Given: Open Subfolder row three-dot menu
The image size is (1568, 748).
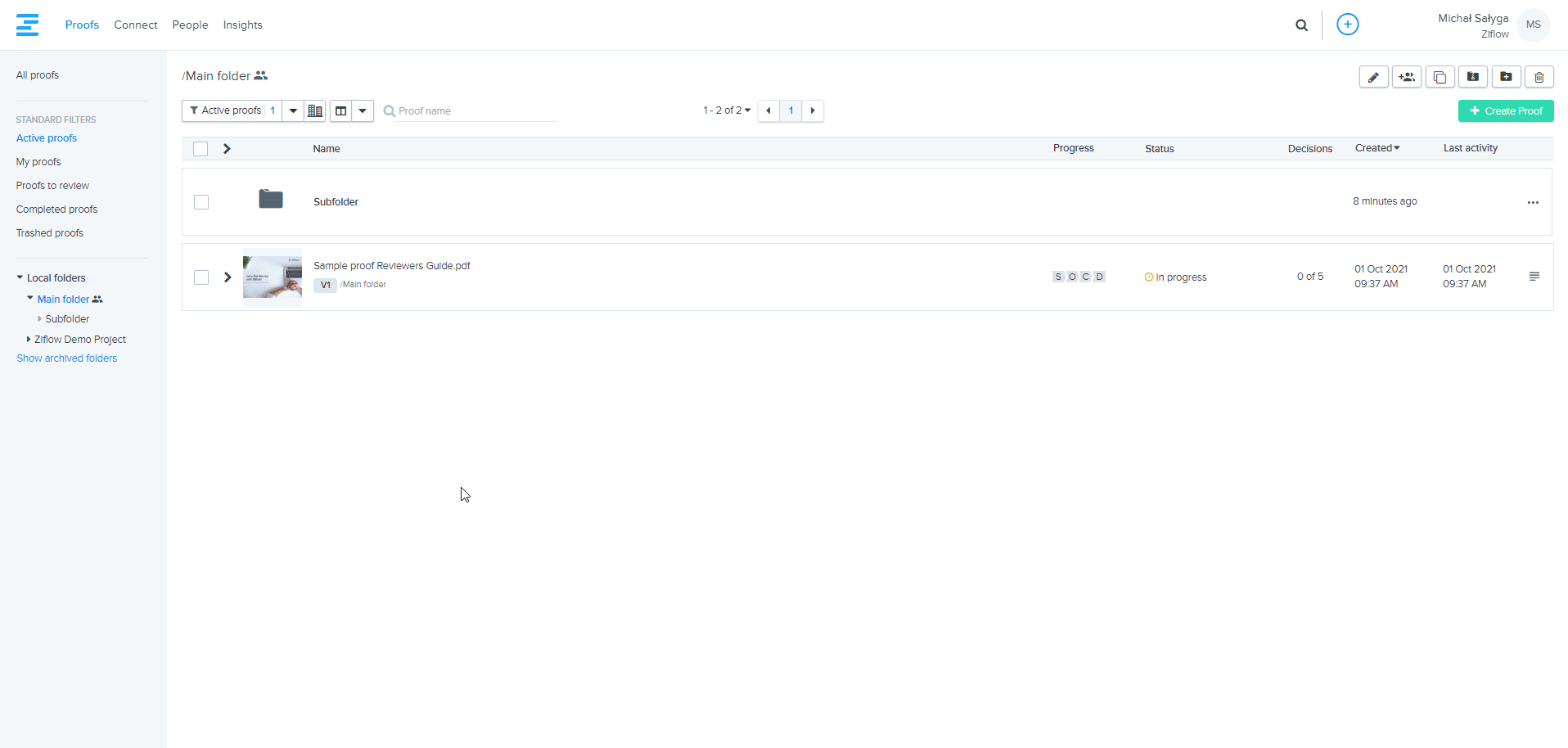Looking at the screenshot, I should [x=1532, y=202].
